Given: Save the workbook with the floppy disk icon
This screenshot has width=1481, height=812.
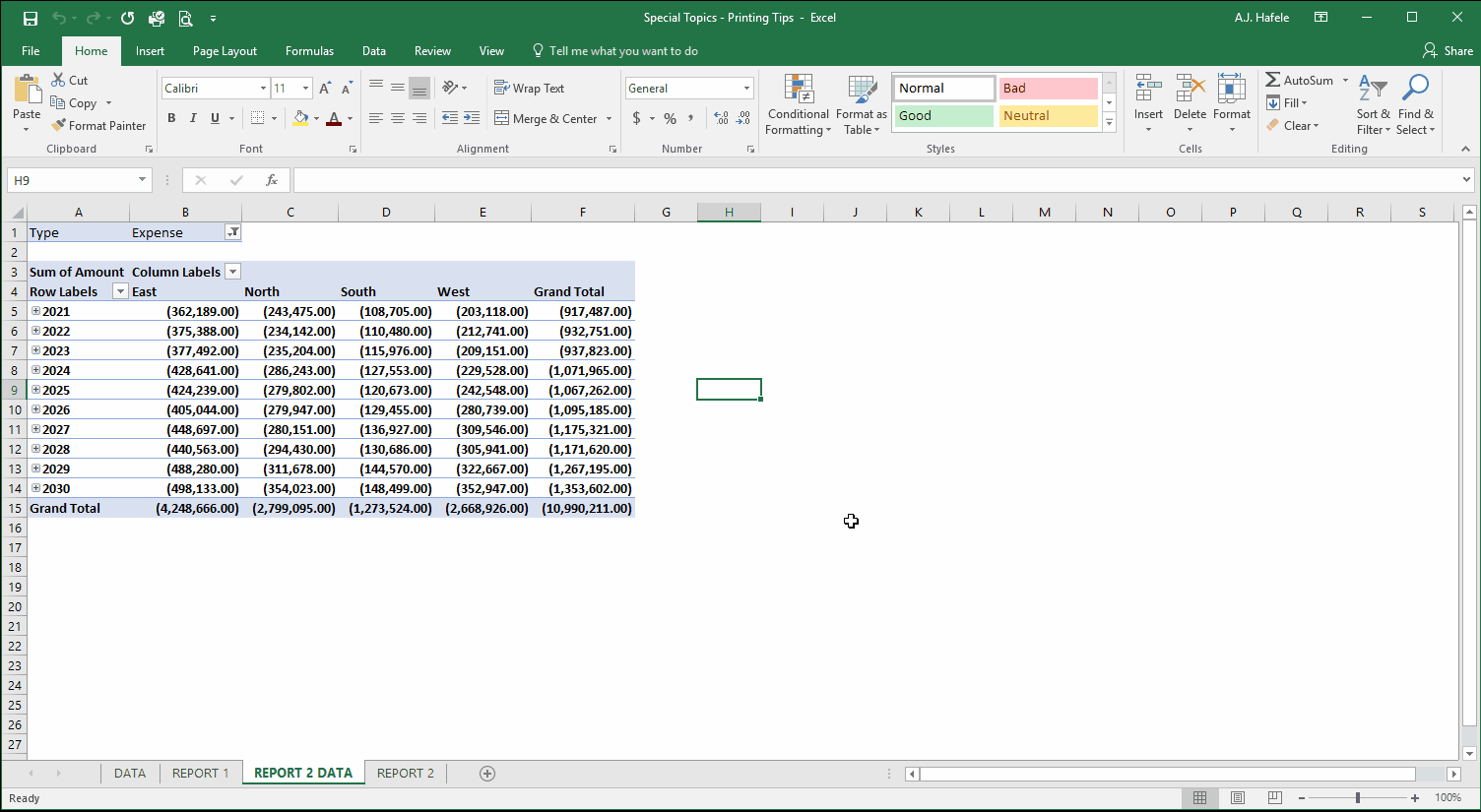Looking at the screenshot, I should 30,18.
